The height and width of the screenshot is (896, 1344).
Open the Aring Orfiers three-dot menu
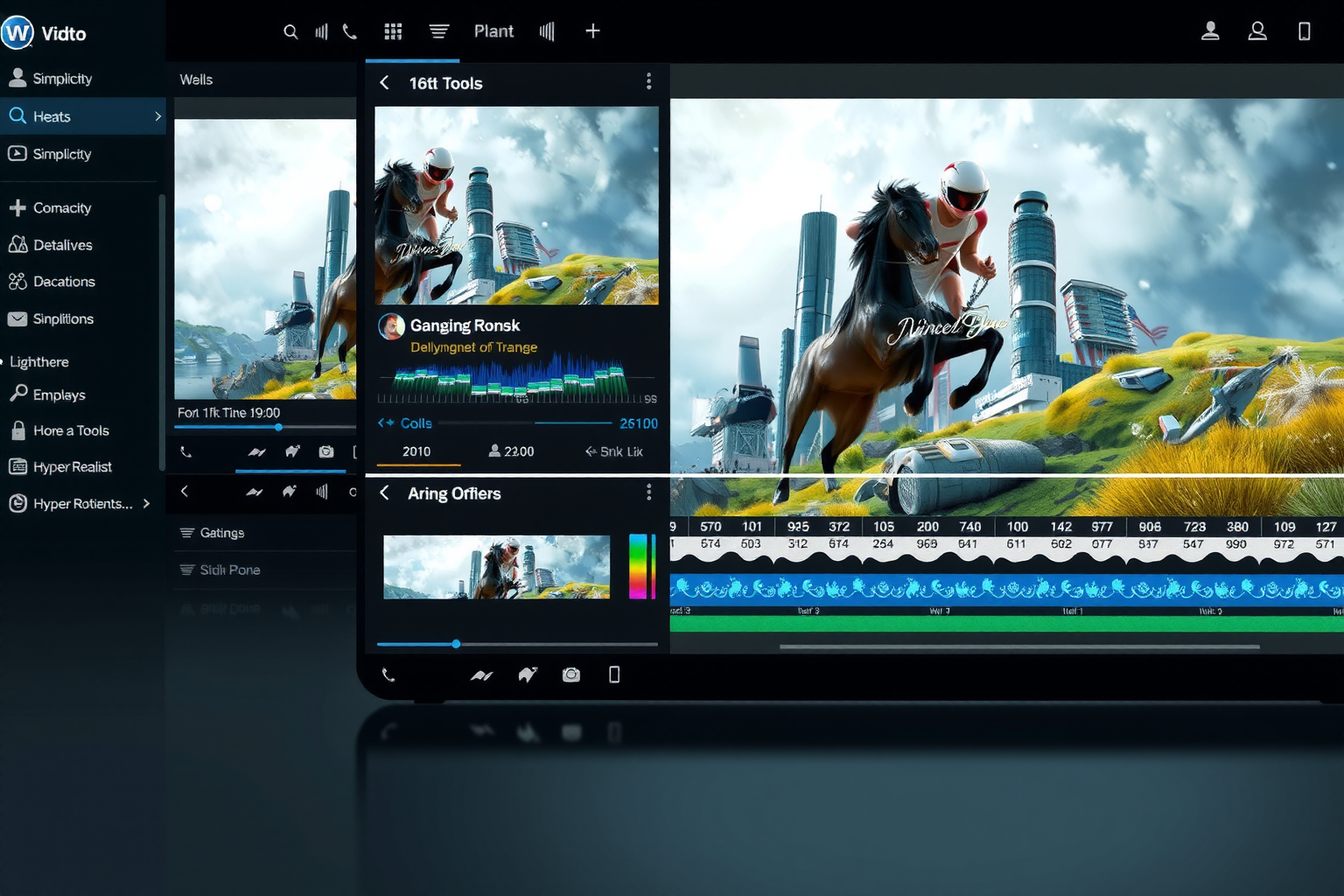(x=648, y=493)
